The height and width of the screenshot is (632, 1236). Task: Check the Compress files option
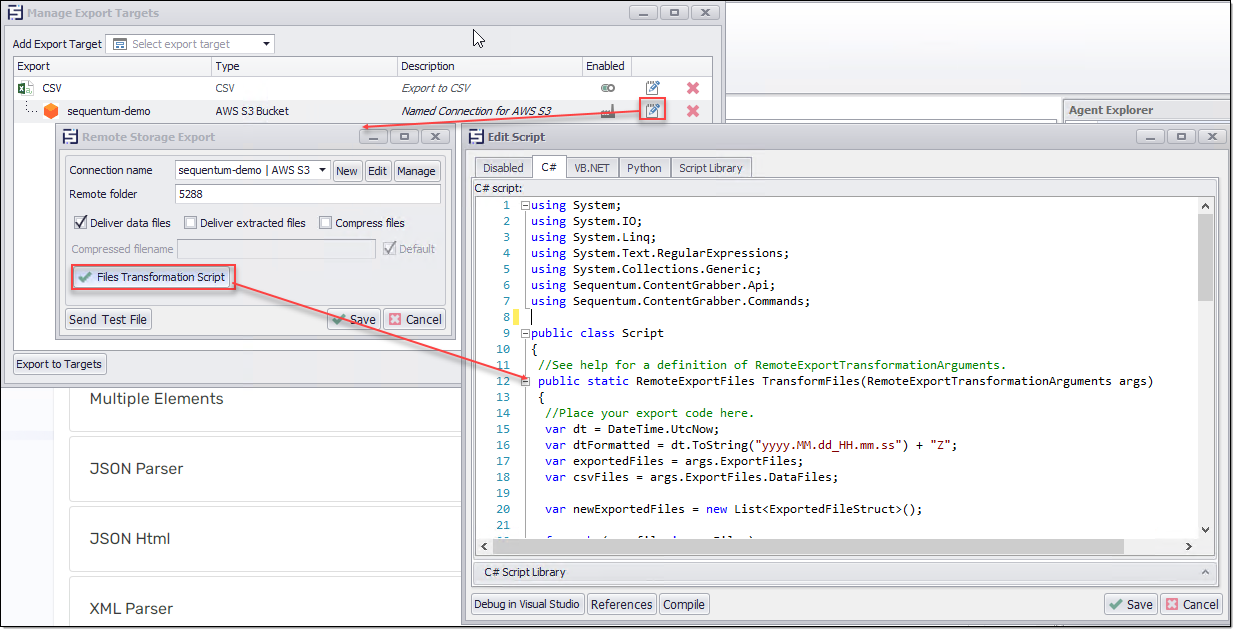[326, 223]
